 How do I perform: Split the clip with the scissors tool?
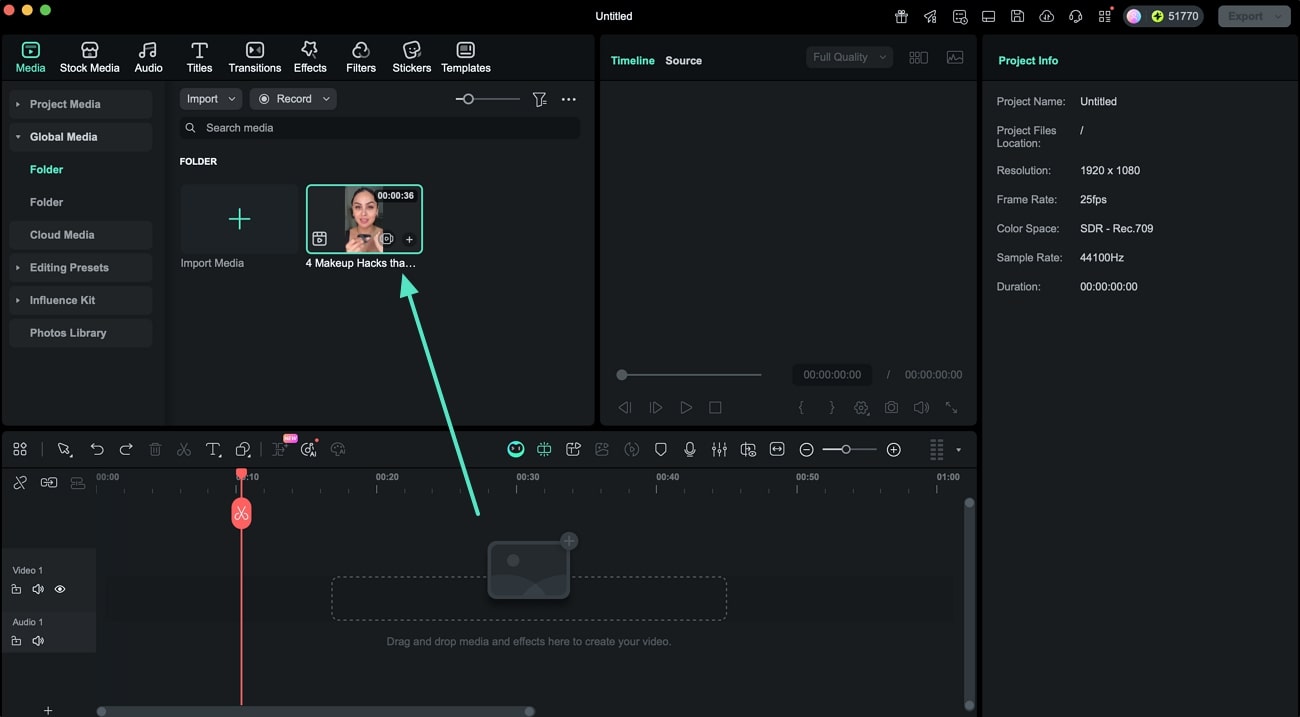pos(184,449)
